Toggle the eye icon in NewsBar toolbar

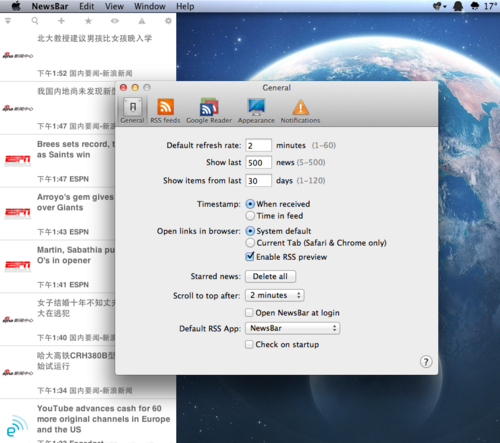115,21
